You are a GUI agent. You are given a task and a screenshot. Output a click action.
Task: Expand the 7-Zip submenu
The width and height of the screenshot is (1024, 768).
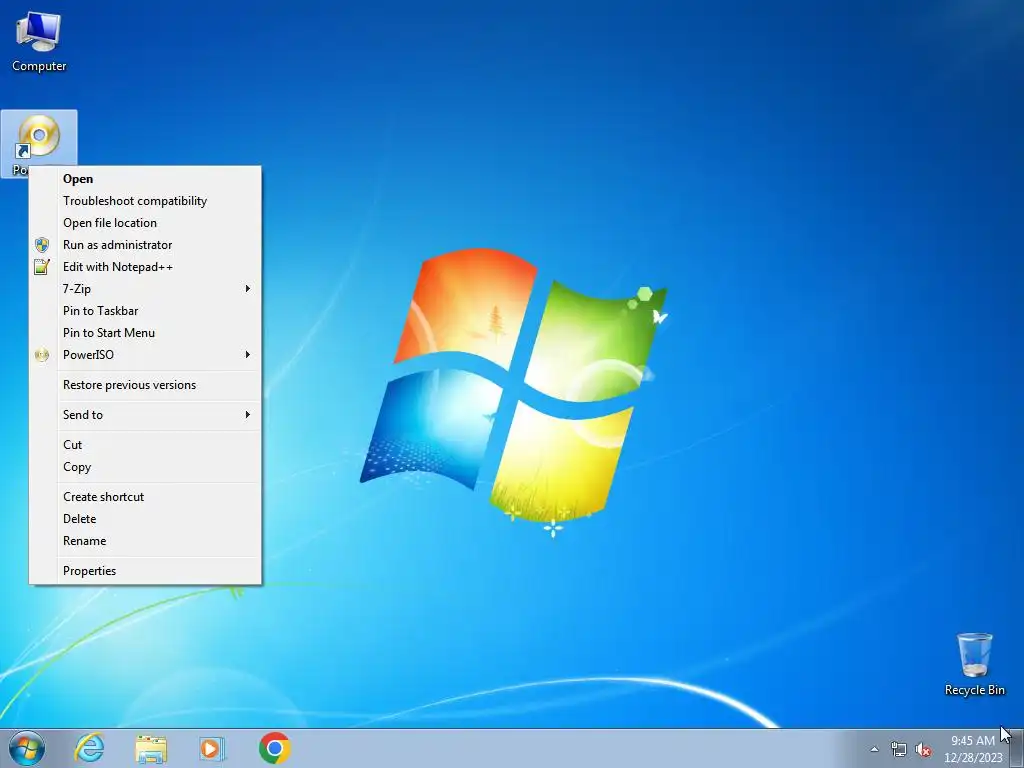coord(145,289)
